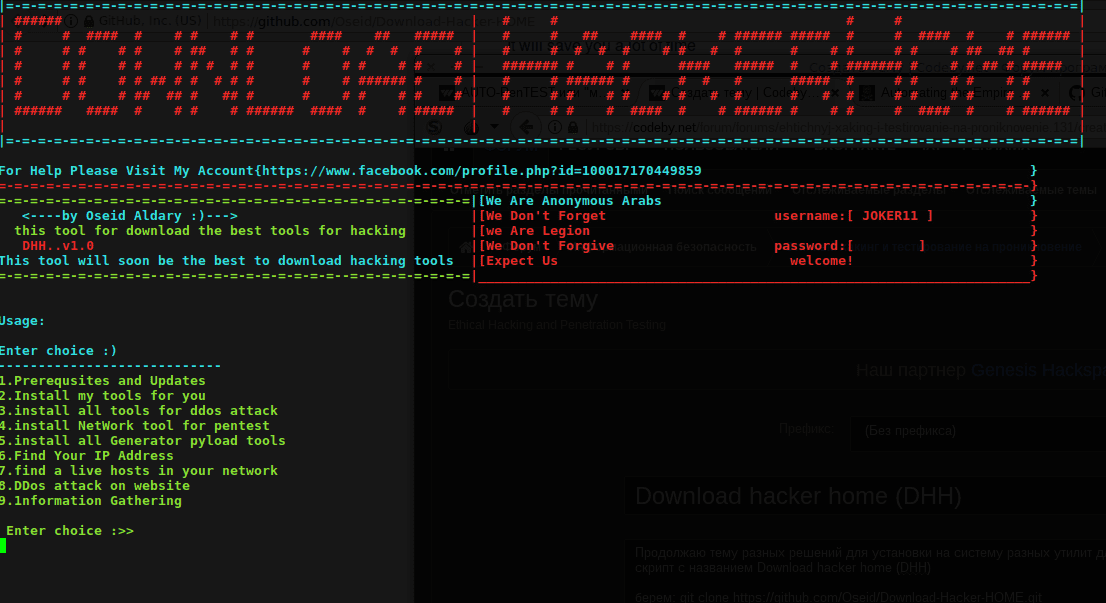Screen dimensions: 1106x603
Task: Close the 'Создать тему | Codeby' browser tab
Action: point(835,92)
